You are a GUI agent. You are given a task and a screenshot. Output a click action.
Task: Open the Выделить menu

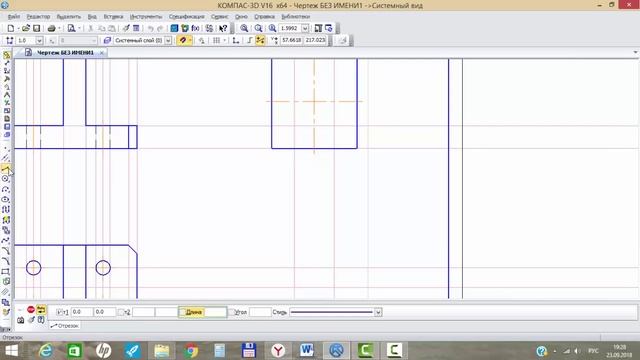69,17
